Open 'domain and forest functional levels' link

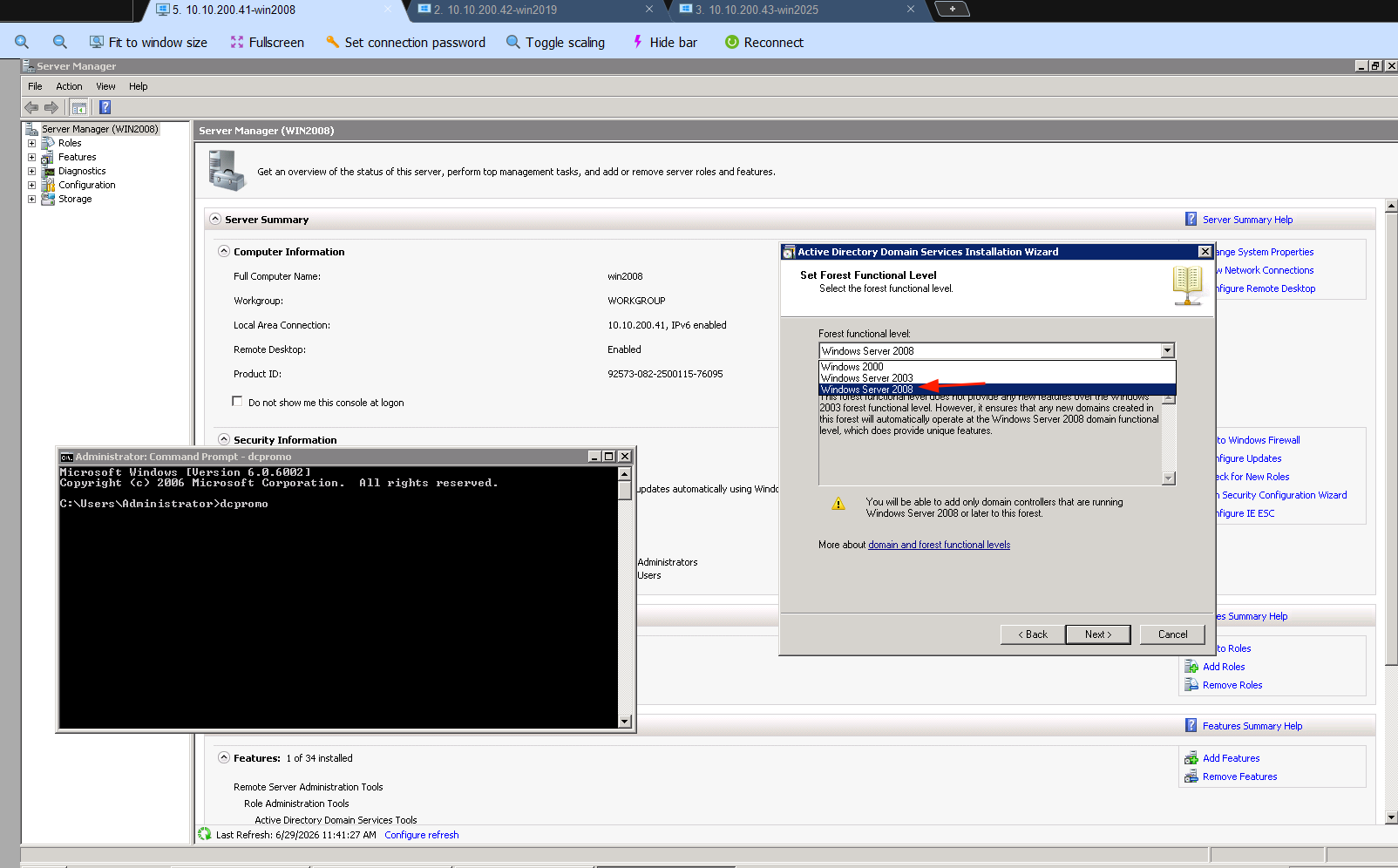coord(940,545)
